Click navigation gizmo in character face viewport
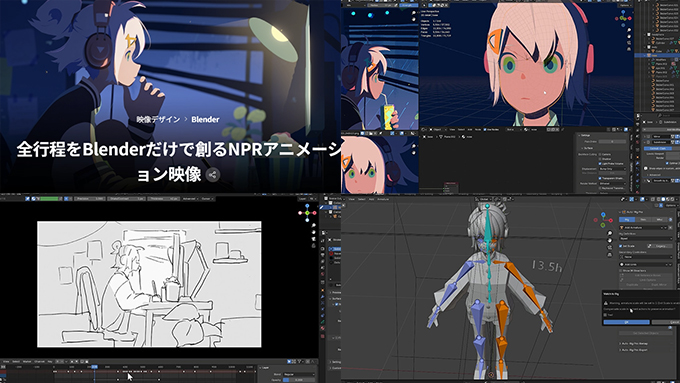The height and width of the screenshot is (383, 680). pyautogui.click(x=623, y=18)
